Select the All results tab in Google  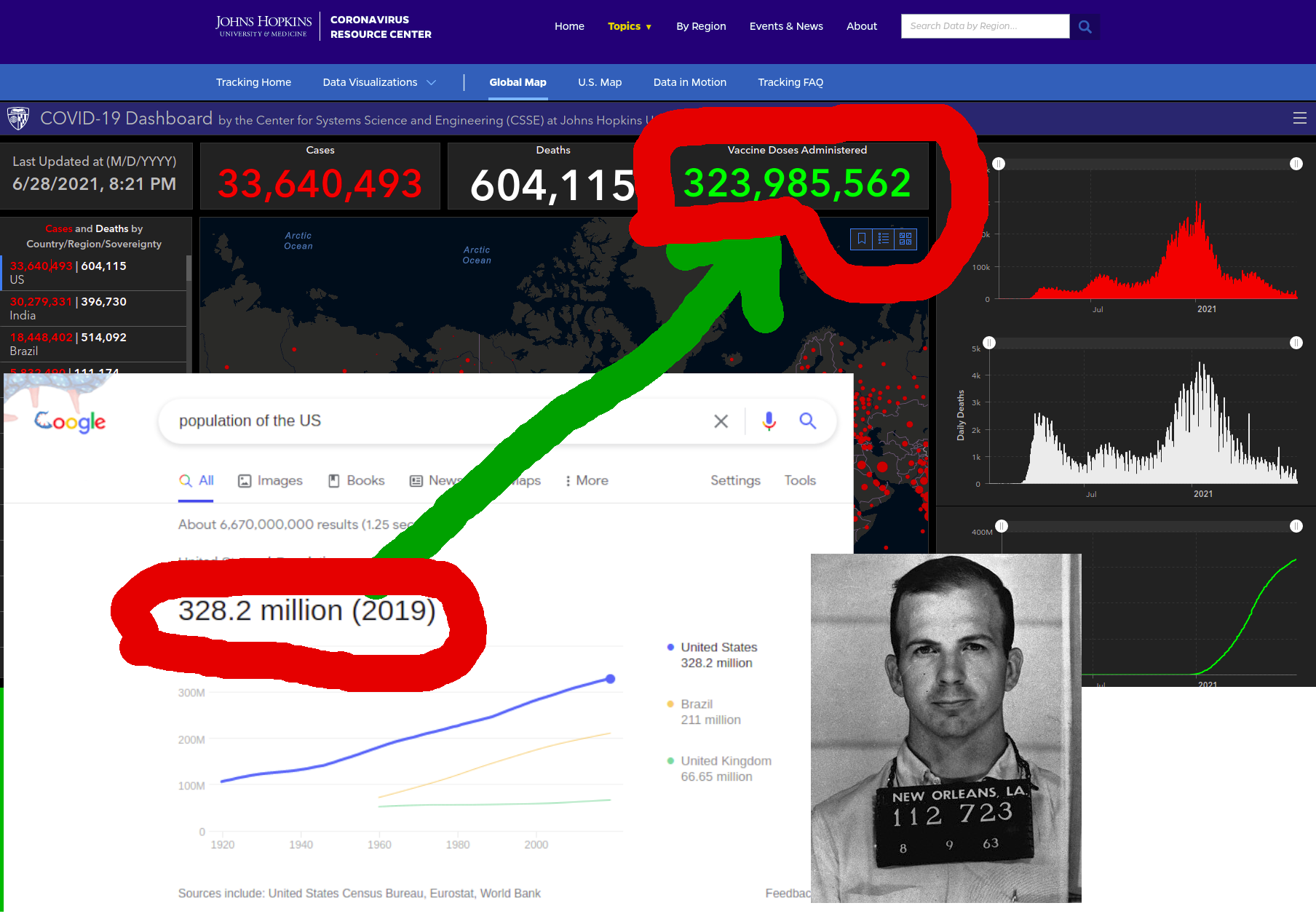click(197, 480)
